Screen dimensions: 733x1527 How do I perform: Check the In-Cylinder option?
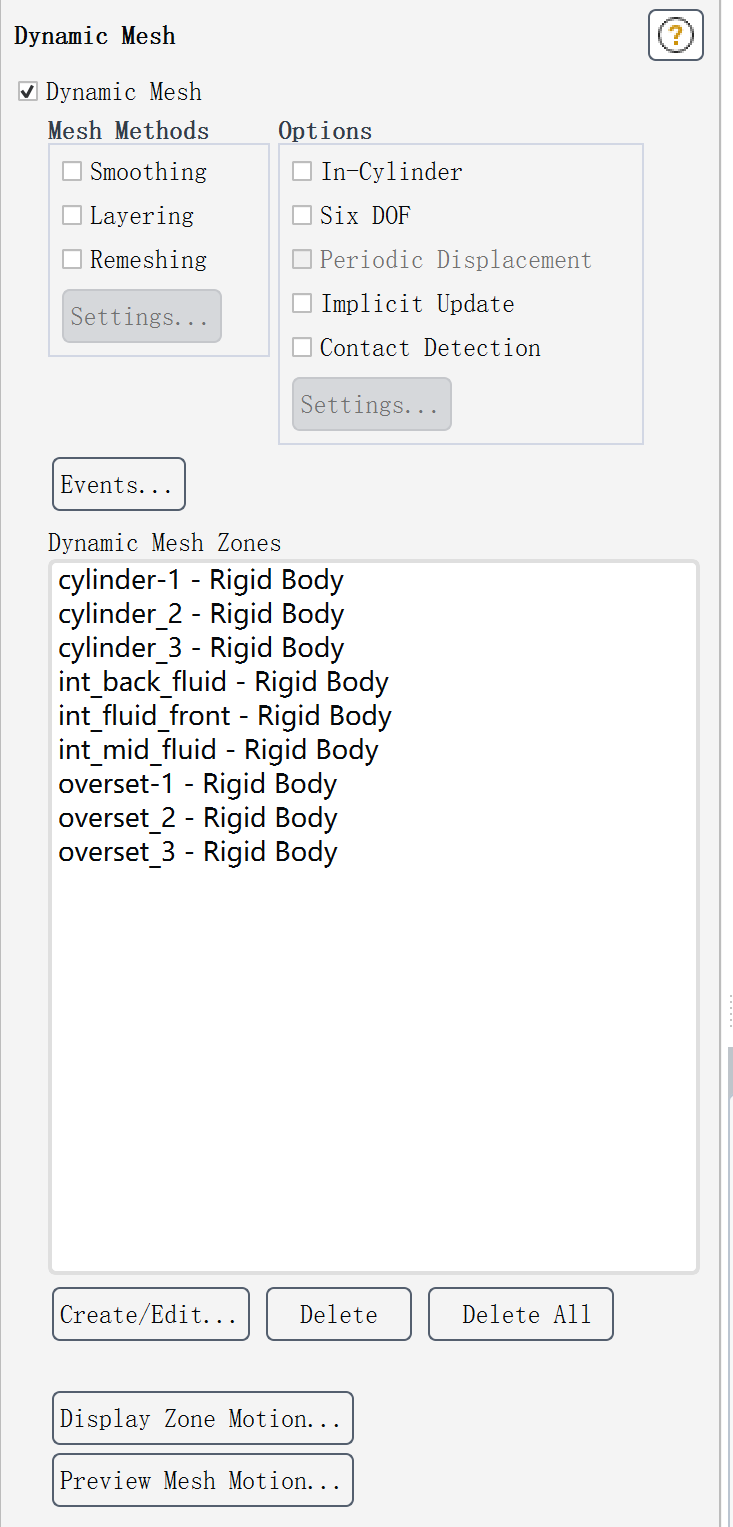302,172
